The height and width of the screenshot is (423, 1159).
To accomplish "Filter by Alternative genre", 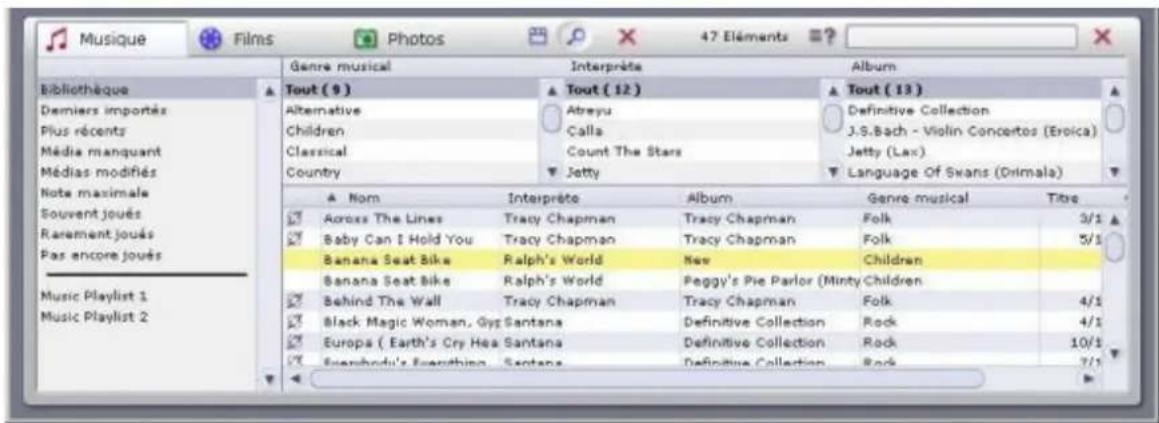I will pos(412,110).
